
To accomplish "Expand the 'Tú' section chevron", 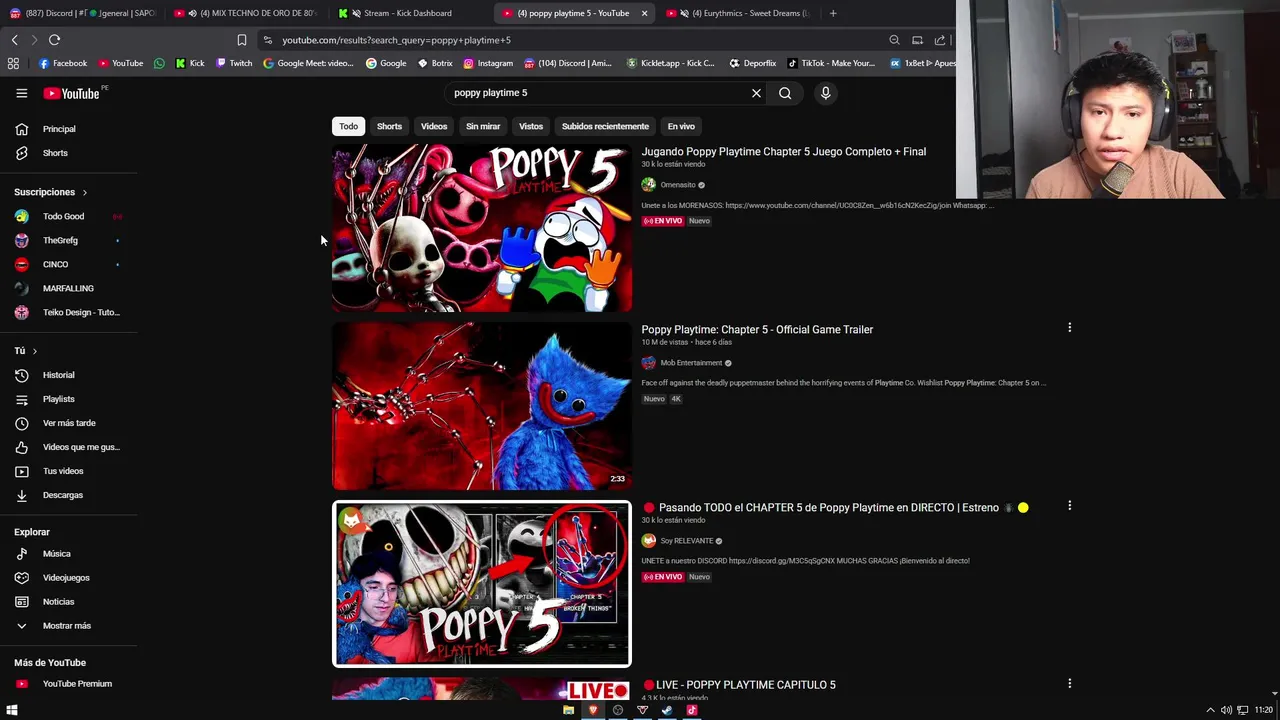I will pos(34,351).
